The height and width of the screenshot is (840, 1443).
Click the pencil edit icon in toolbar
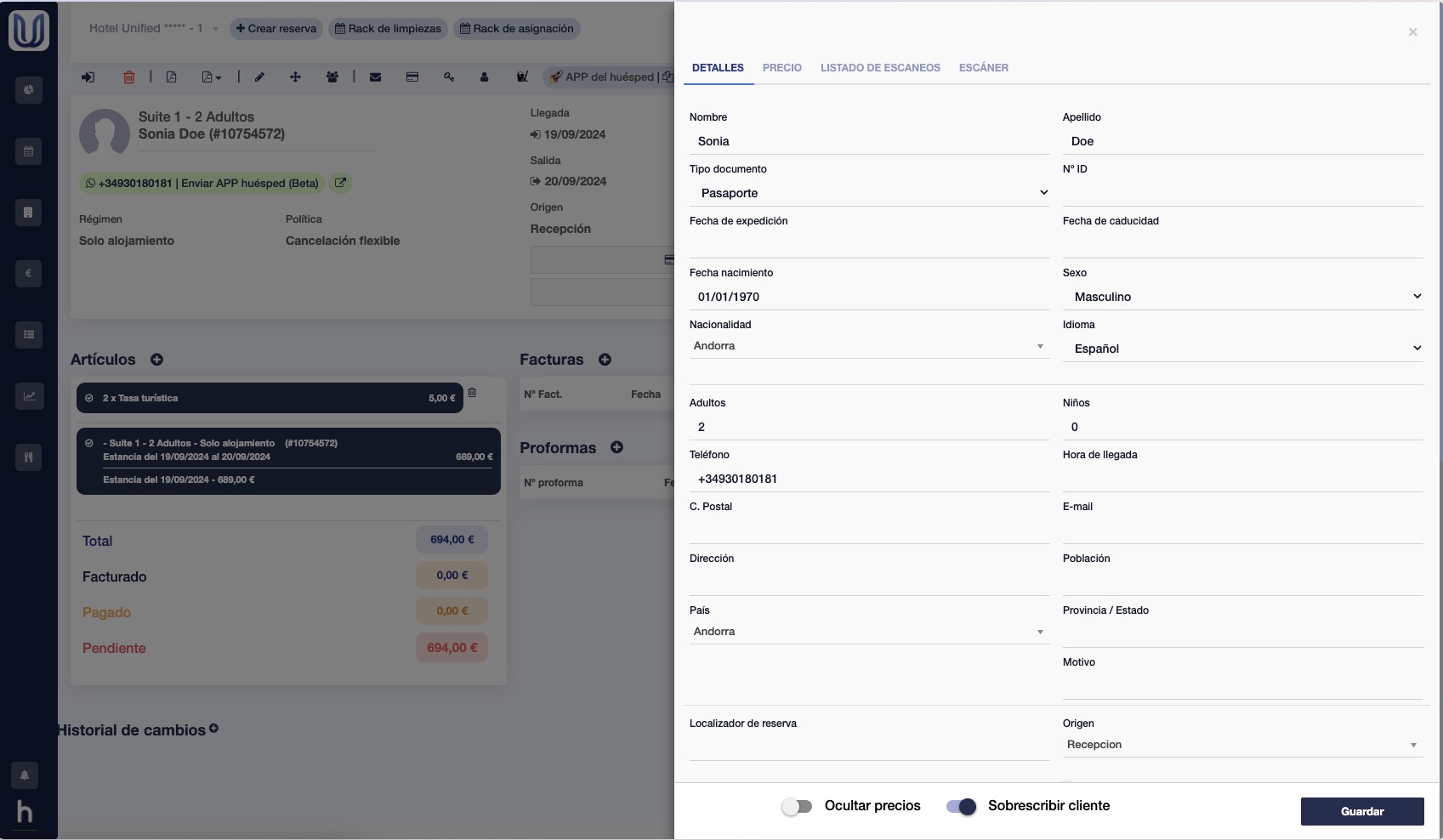(x=259, y=77)
